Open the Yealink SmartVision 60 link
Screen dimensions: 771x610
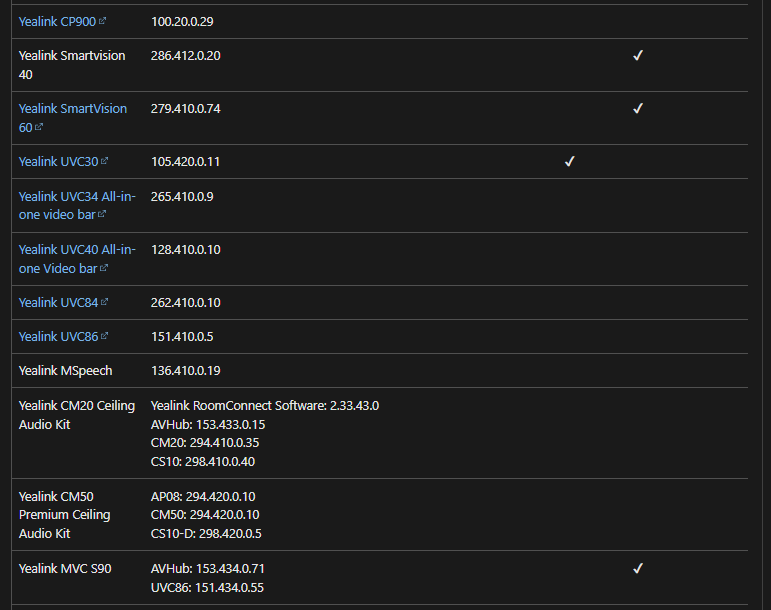pos(72,118)
